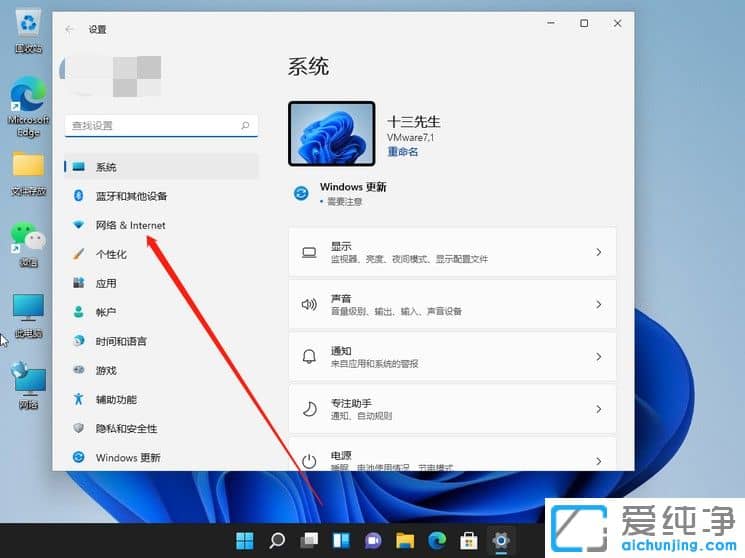Expand chevron on 专注助手 row

click(x=599, y=409)
